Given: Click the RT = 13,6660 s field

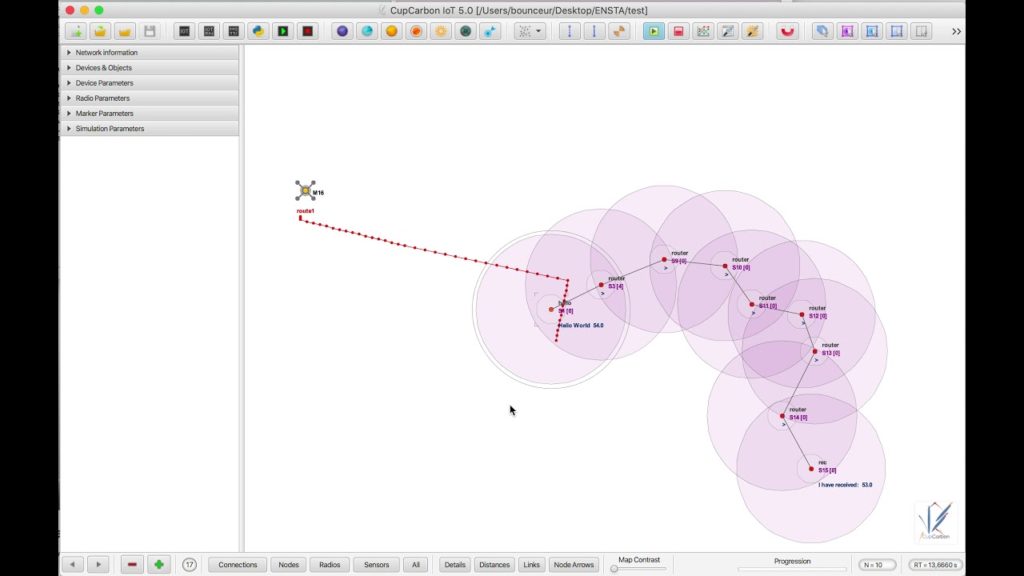Looking at the screenshot, I should (x=935, y=565).
